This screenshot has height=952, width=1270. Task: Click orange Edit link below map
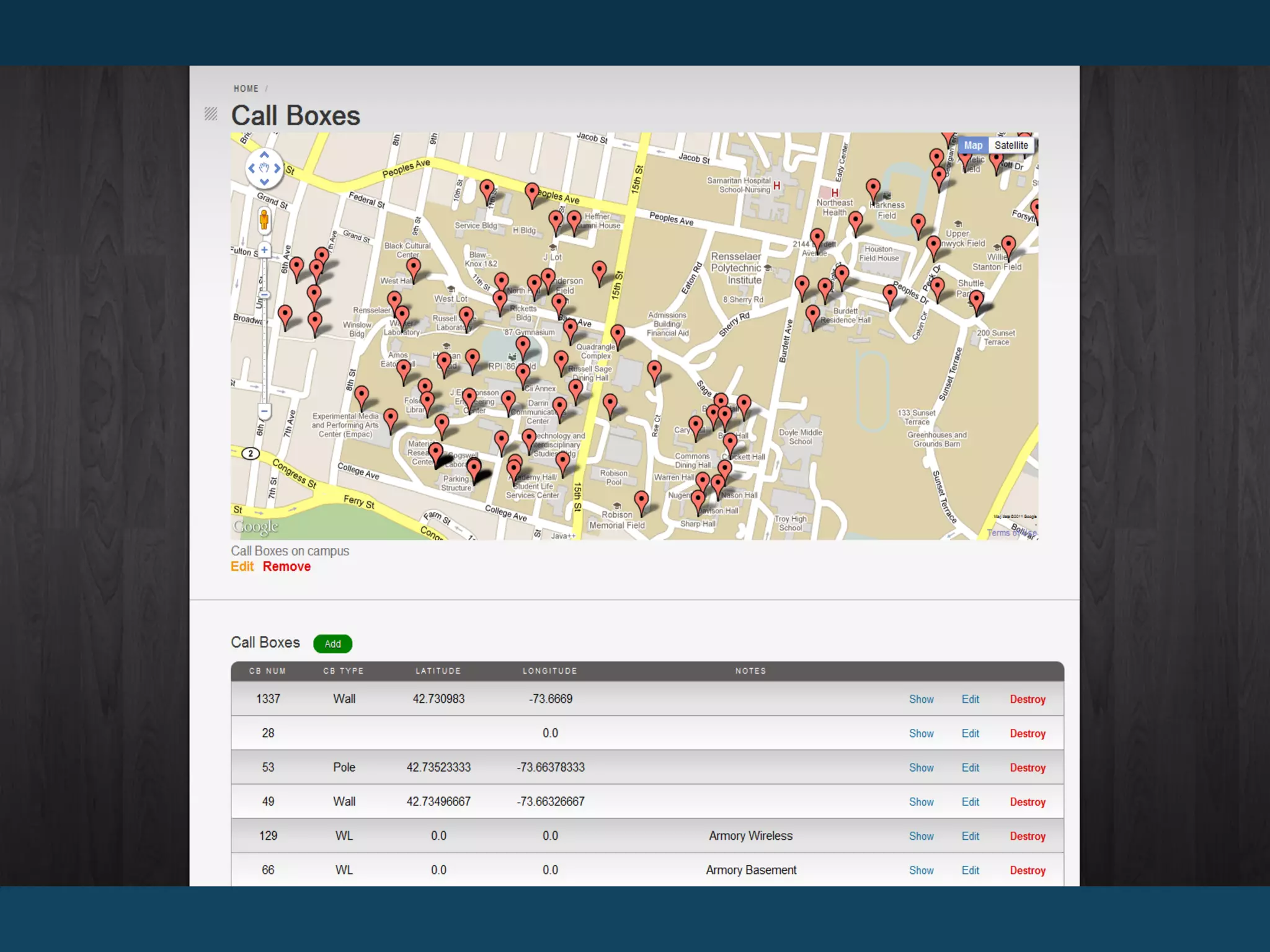pos(242,566)
